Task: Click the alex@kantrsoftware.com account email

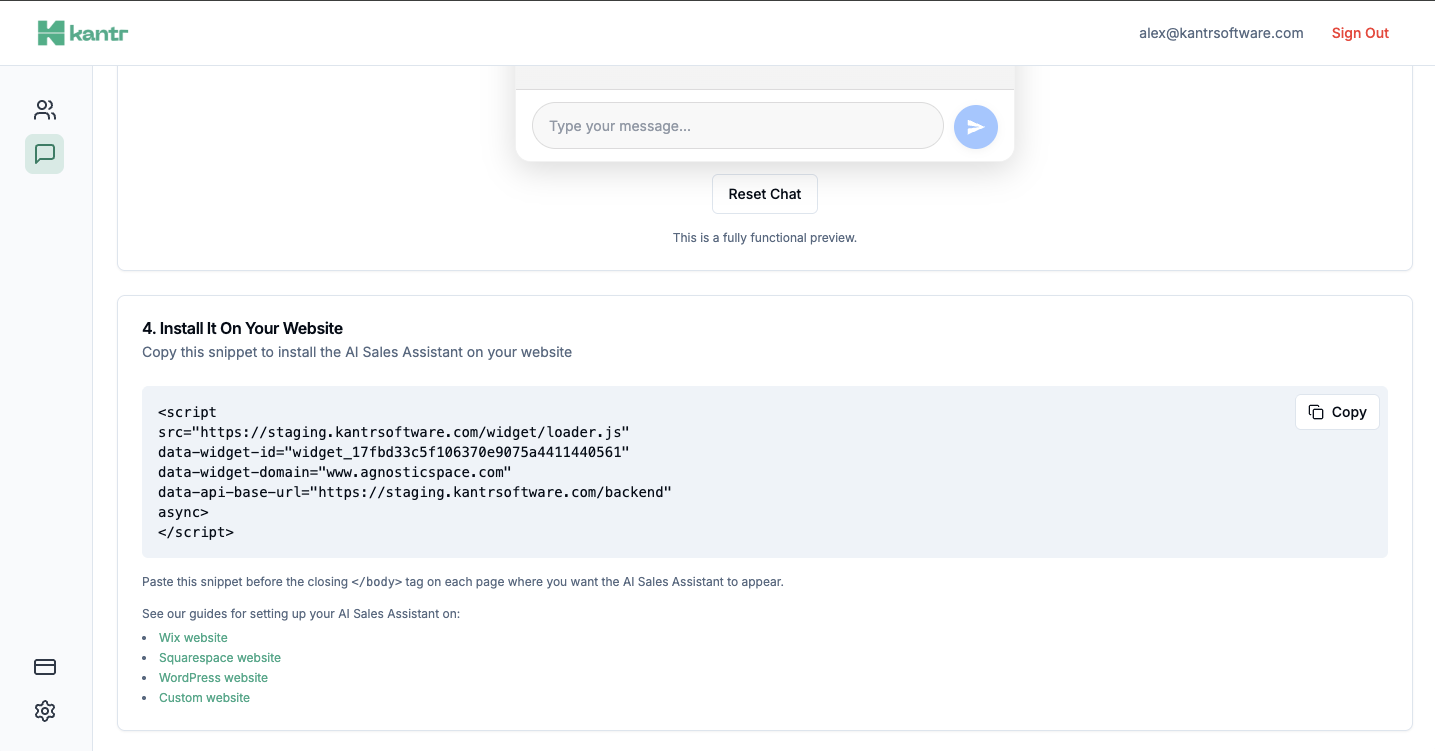Action: (1221, 33)
